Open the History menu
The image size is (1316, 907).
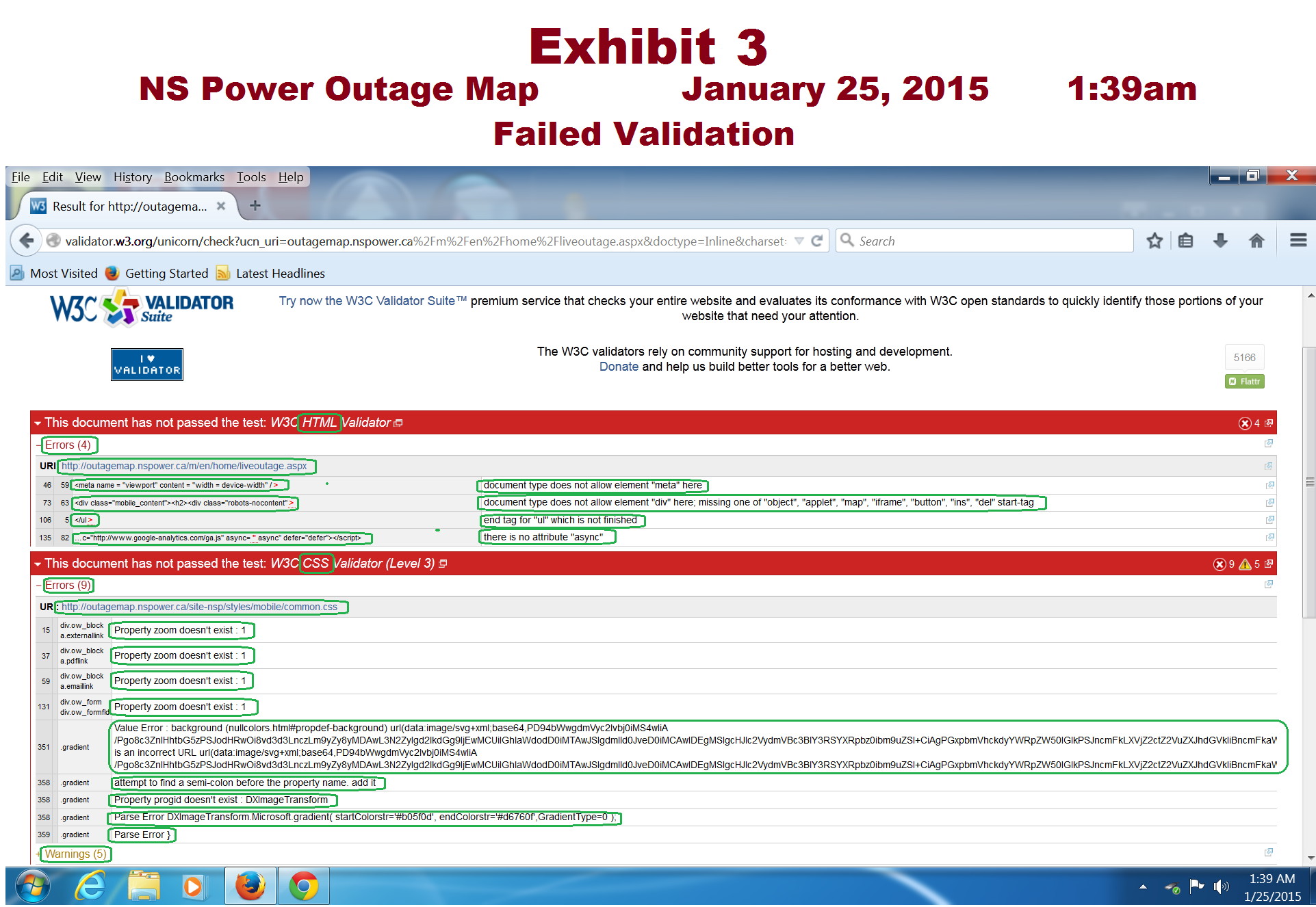point(132,177)
